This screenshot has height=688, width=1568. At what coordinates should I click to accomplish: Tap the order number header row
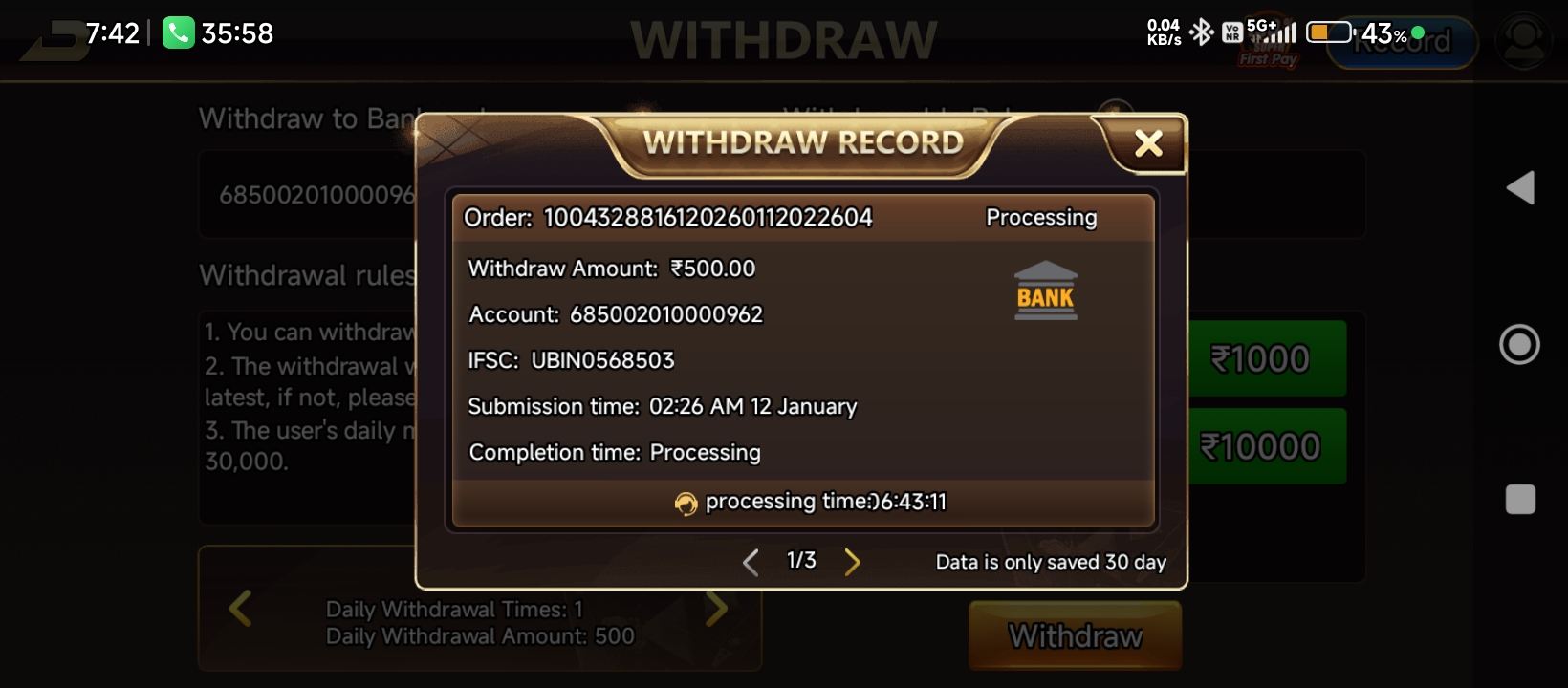[x=803, y=218]
